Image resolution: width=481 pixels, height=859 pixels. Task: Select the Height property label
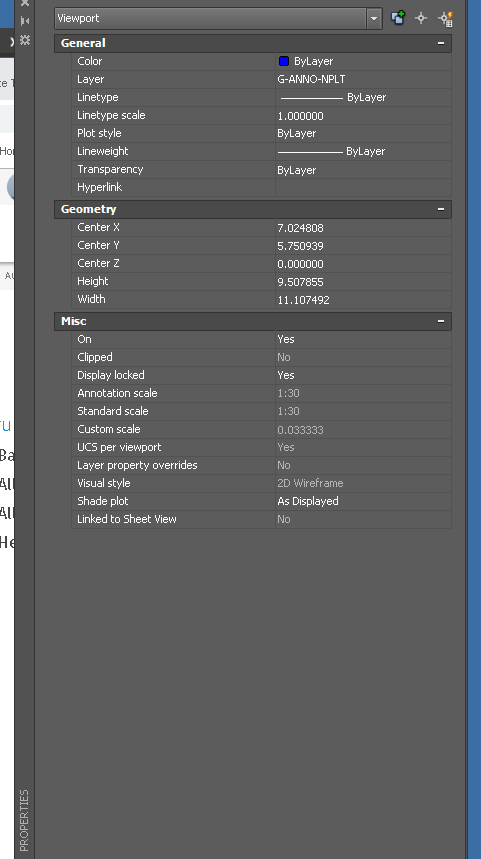tap(93, 281)
